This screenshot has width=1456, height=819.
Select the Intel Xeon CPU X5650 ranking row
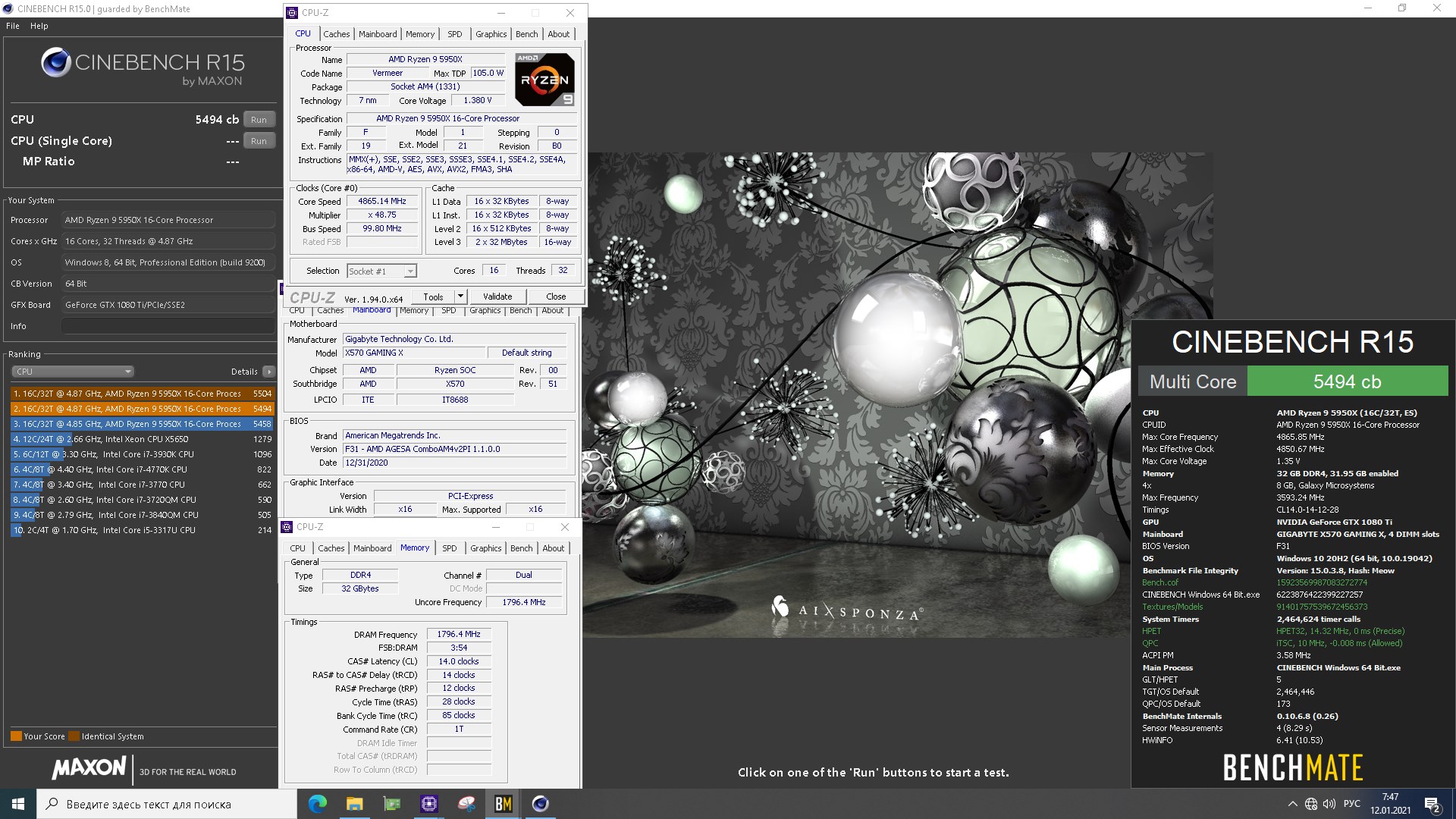[142, 439]
